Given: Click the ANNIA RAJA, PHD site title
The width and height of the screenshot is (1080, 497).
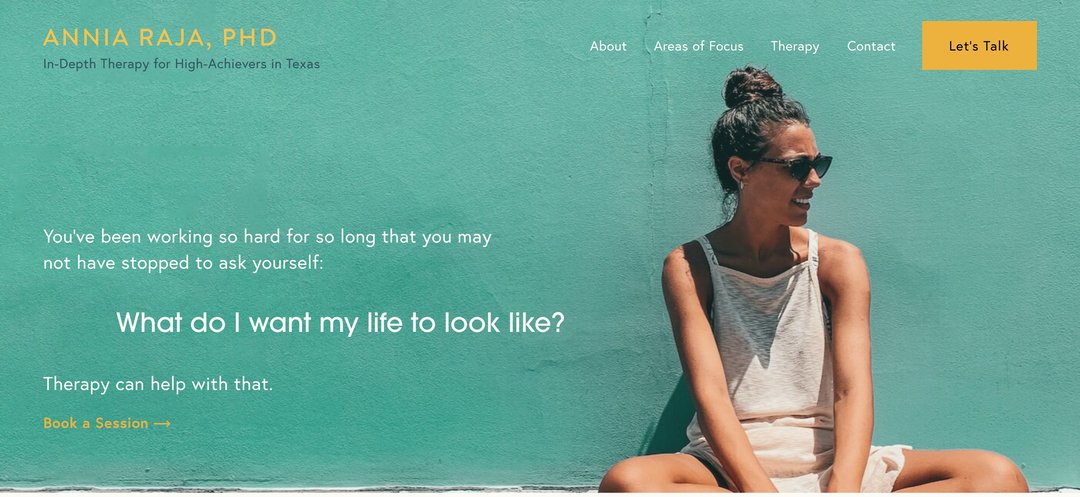Looking at the screenshot, I should [160, 37].
